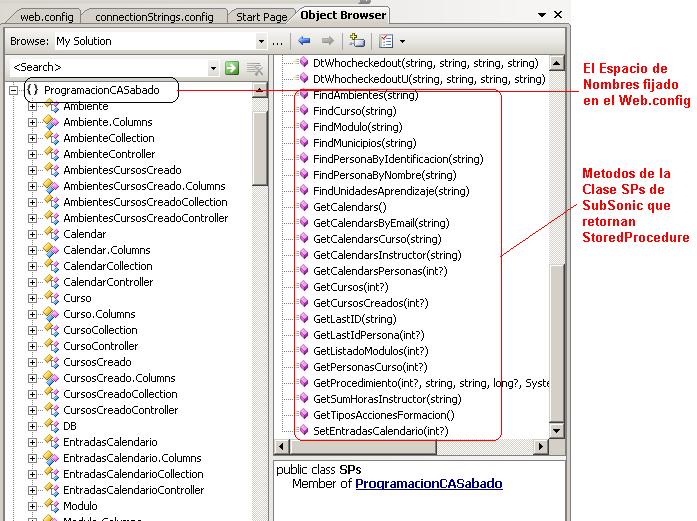Viewport: 697px width, 521px height.
Task: Click the green Search go button
Action: point(232,68)
